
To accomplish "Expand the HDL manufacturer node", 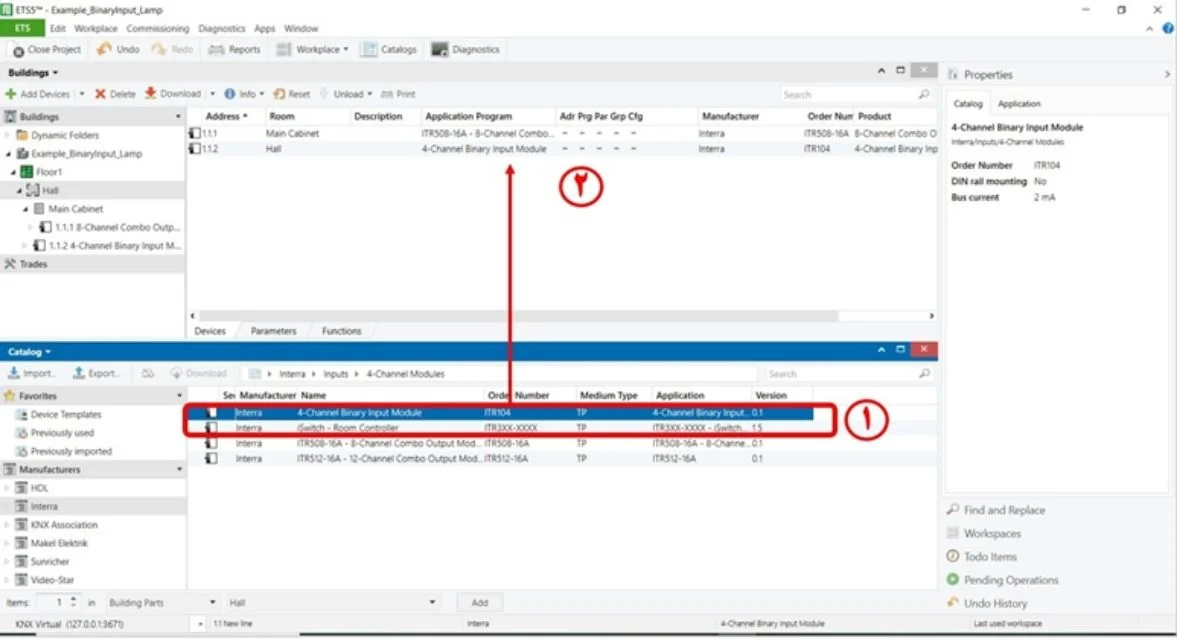I will tap(8, 488).
